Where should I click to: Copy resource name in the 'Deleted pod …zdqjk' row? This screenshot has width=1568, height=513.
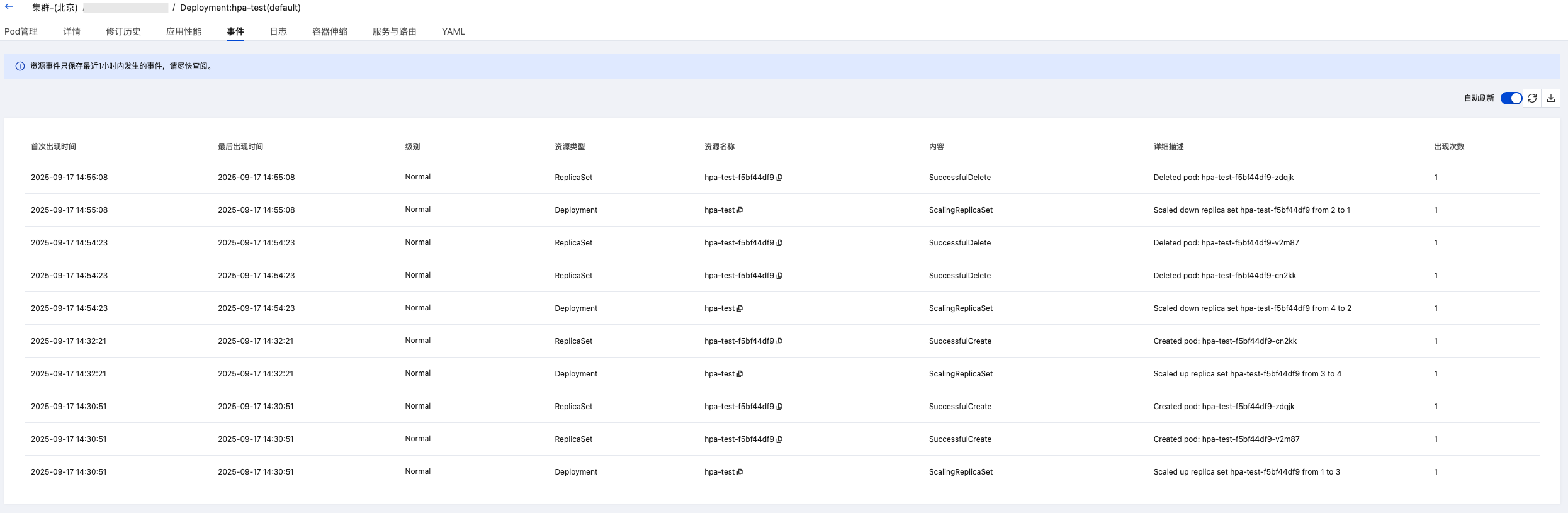point(779,178)
